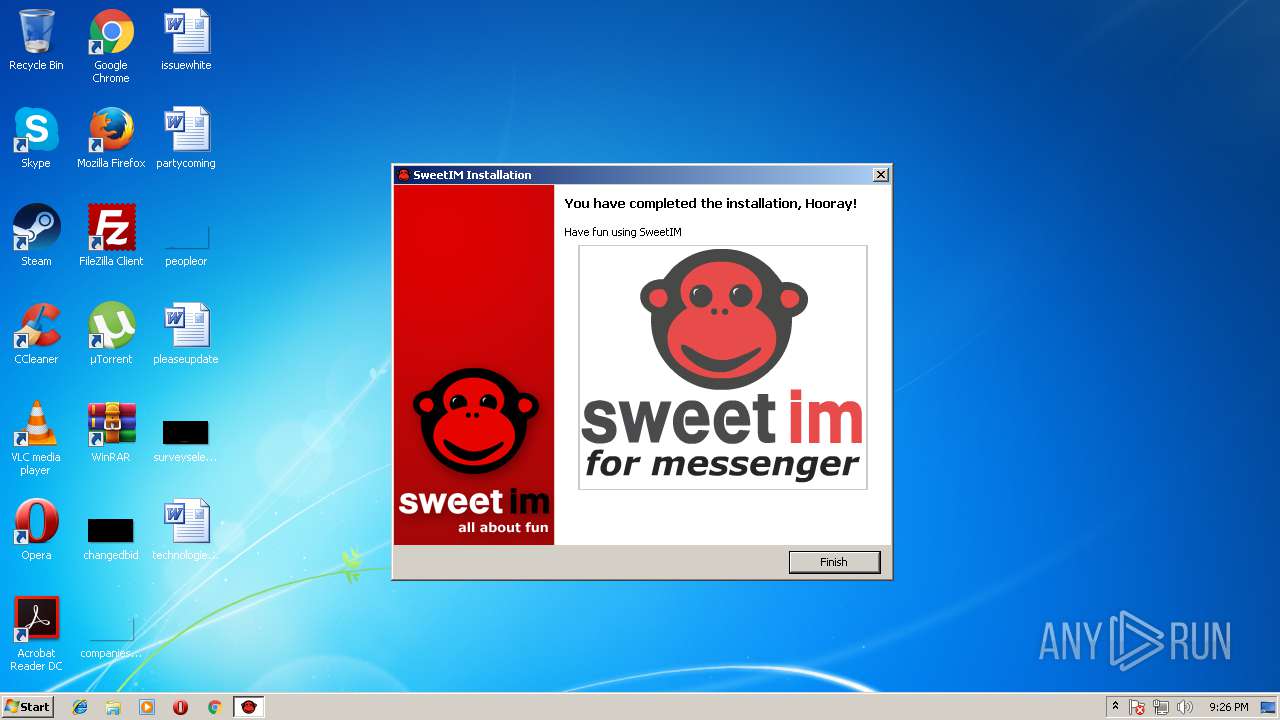This screenshot has height=720, width=1280.
Task: Click the Finish button in the installer
Action: [x=834, y=562]
